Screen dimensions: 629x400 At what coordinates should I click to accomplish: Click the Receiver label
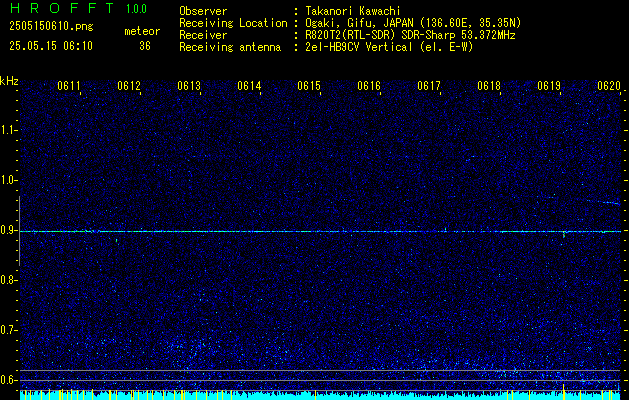tap(203, 35)
